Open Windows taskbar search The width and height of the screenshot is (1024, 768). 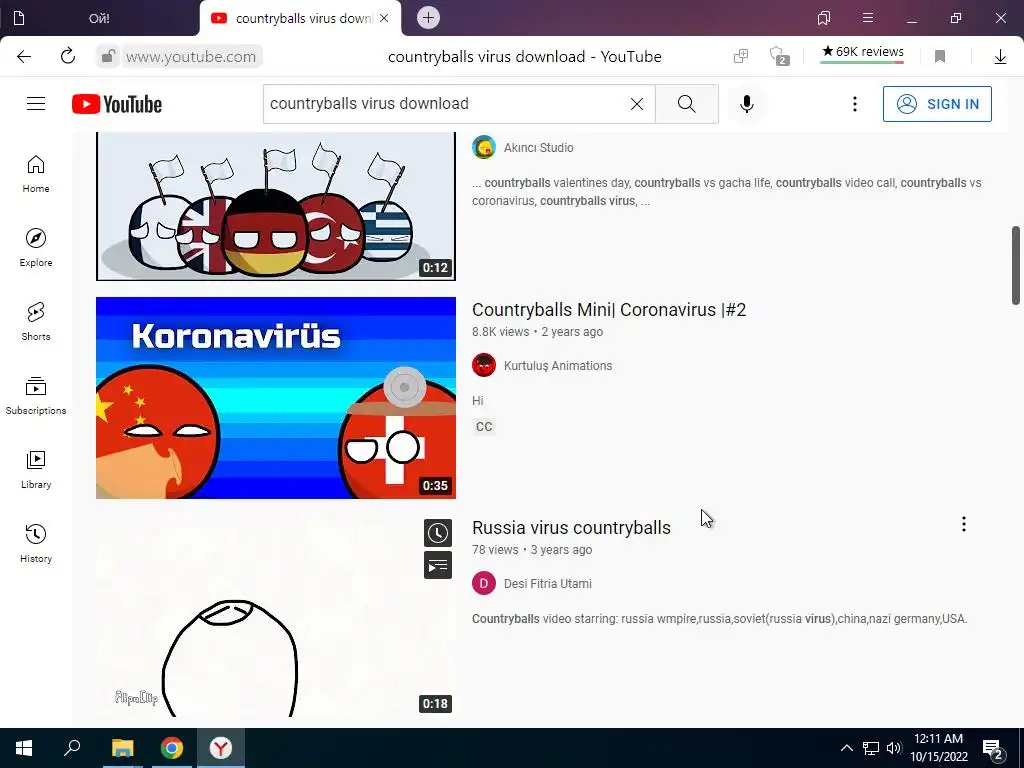[72, 748]
